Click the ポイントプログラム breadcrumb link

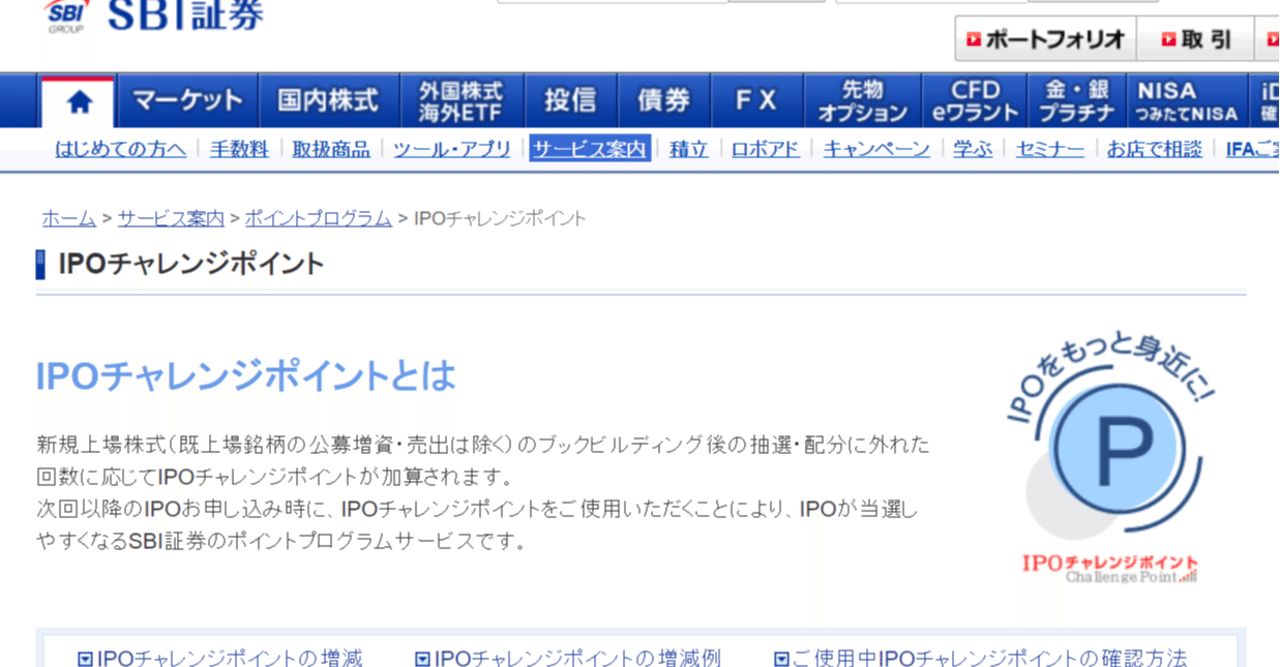[318, 218]
